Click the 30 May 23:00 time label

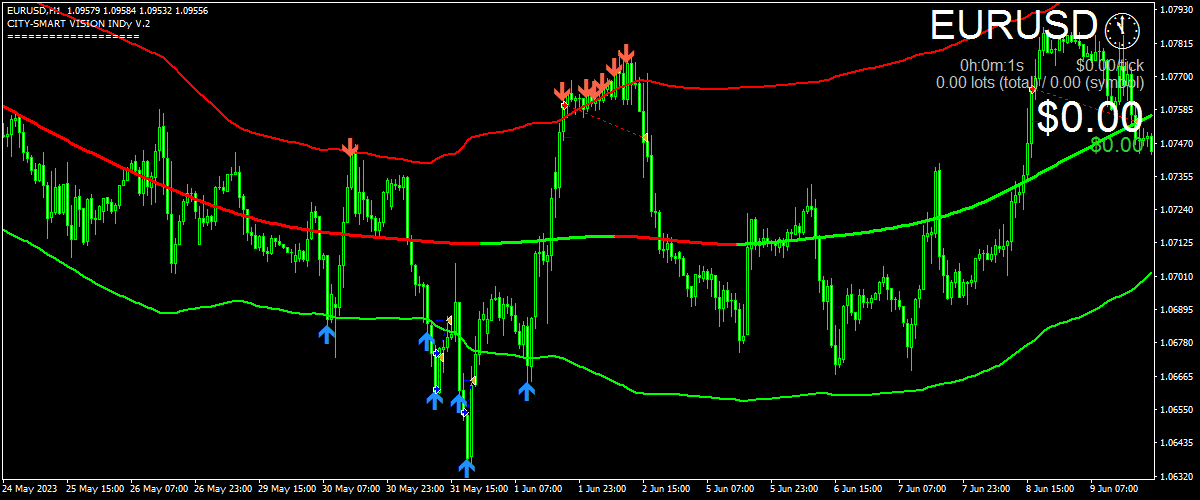pos(416,491)
